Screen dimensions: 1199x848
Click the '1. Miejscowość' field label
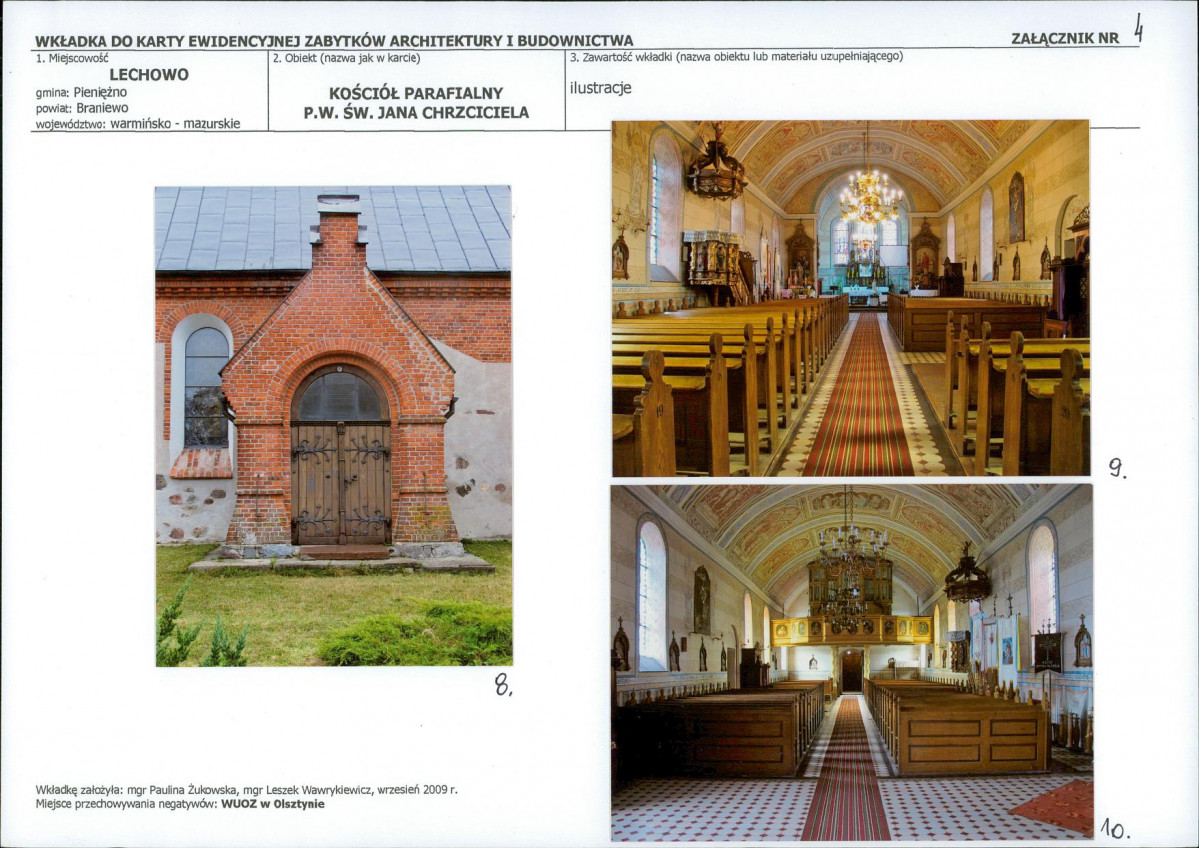pos(72,57)
